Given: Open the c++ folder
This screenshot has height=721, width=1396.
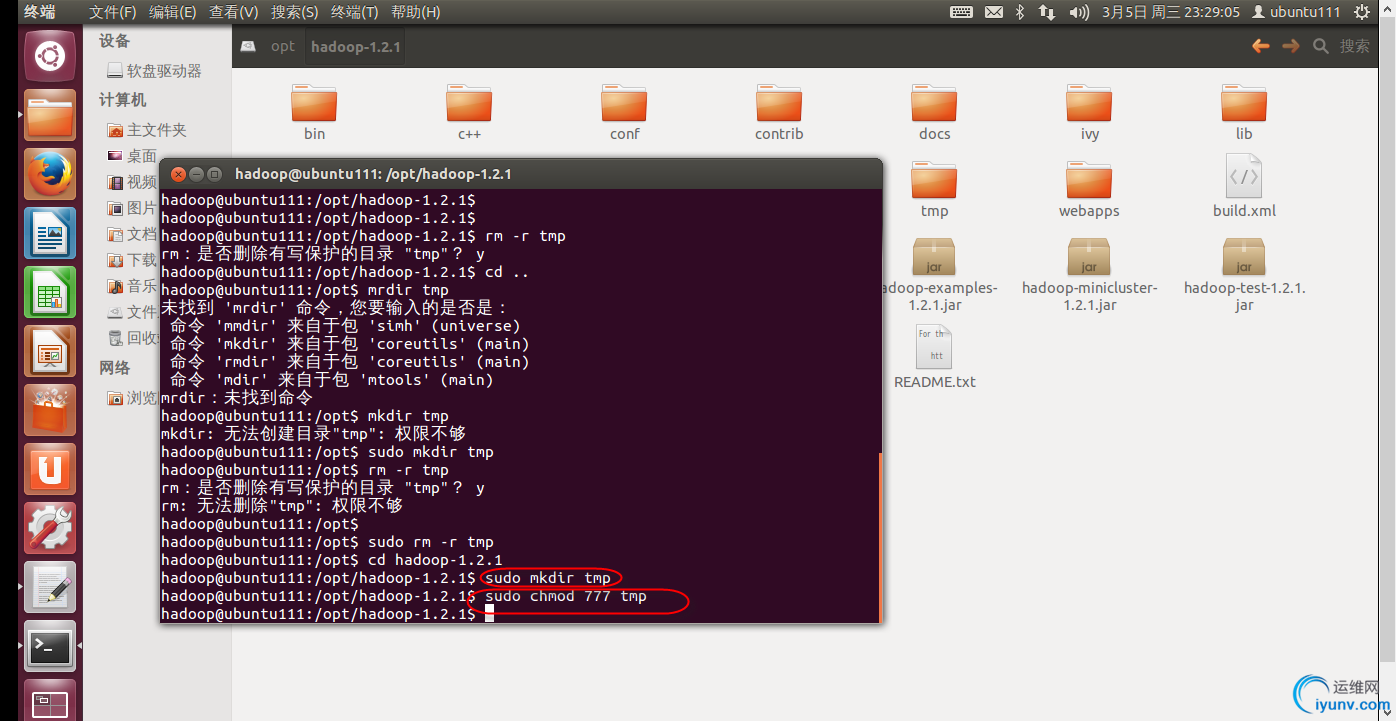Looking at the screenshot, I should pyautogui.click(x=469, y=112).
